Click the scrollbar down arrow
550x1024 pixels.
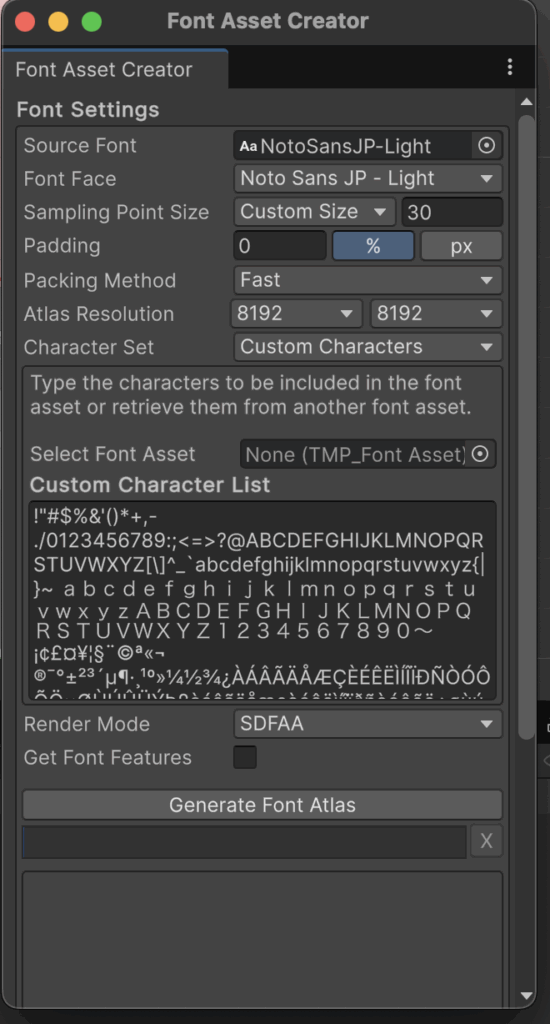[526, 996]
